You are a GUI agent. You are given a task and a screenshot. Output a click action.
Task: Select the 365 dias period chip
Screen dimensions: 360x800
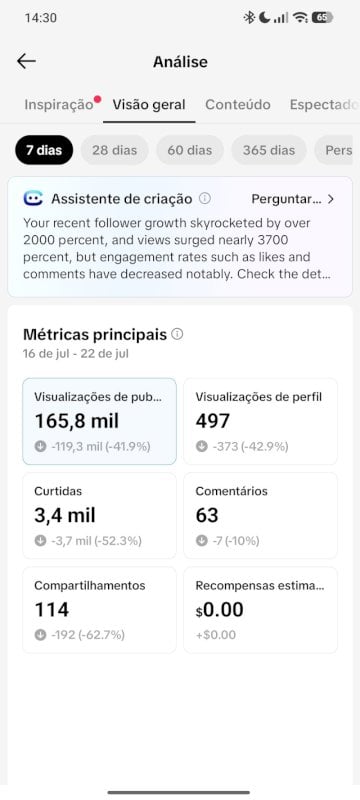[269, 150]
